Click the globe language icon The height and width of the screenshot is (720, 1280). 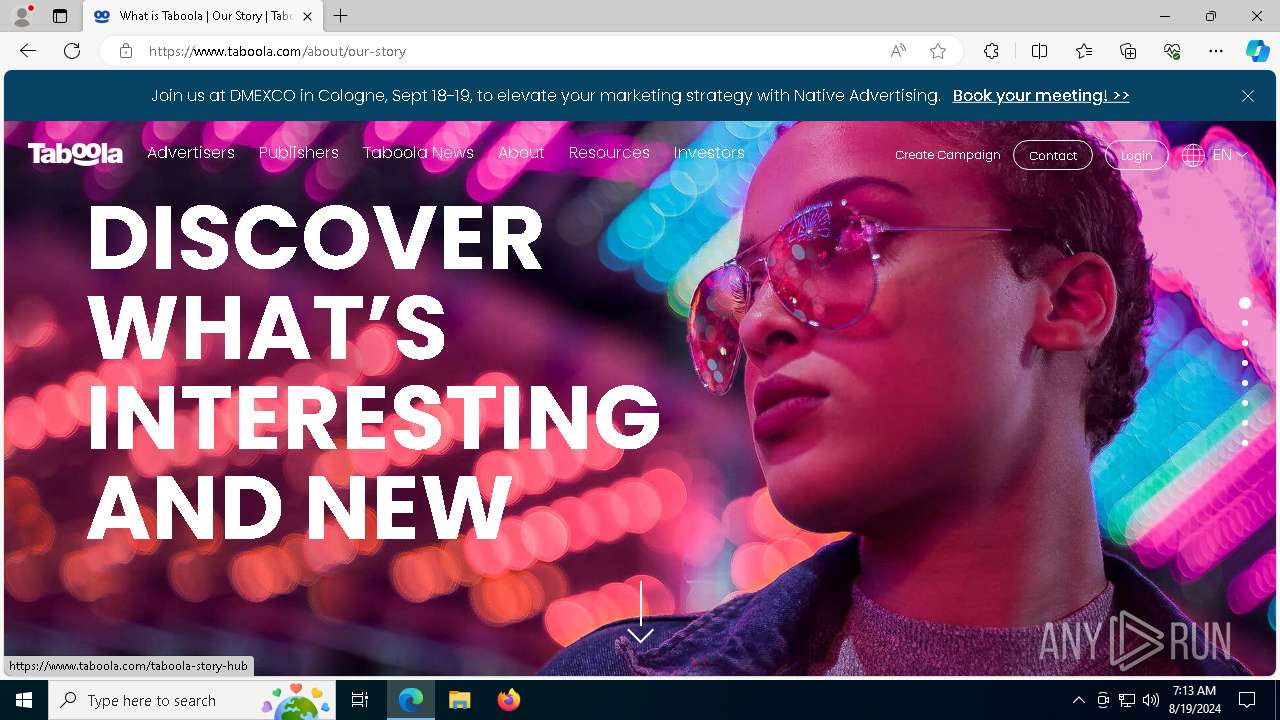click(1193, 155)
